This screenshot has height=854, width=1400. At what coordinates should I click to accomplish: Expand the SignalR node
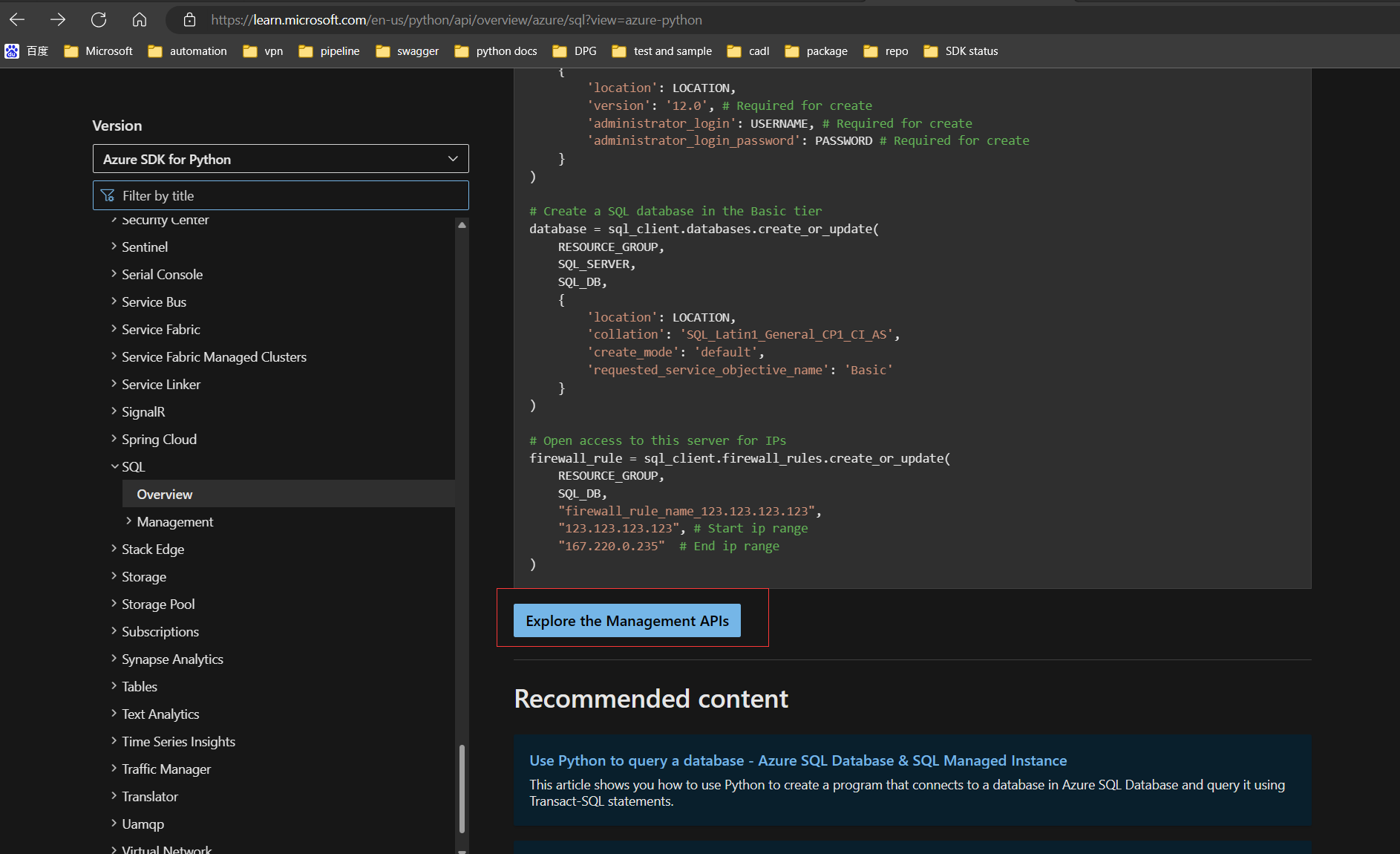click(114, 411)
